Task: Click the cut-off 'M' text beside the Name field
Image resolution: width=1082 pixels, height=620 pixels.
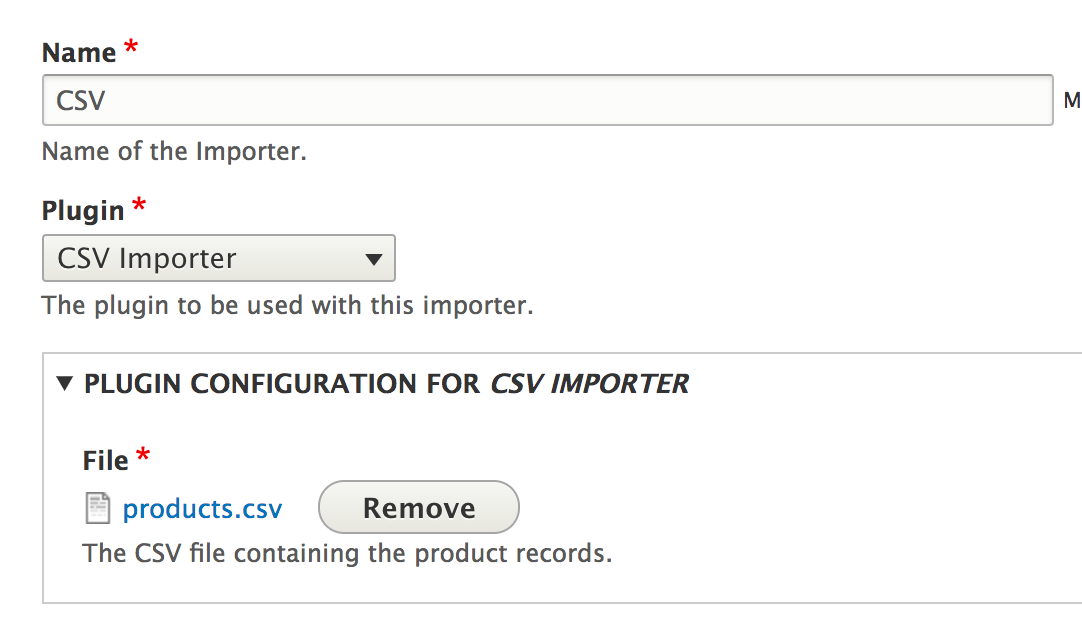Action: (x=1072, y=101)
